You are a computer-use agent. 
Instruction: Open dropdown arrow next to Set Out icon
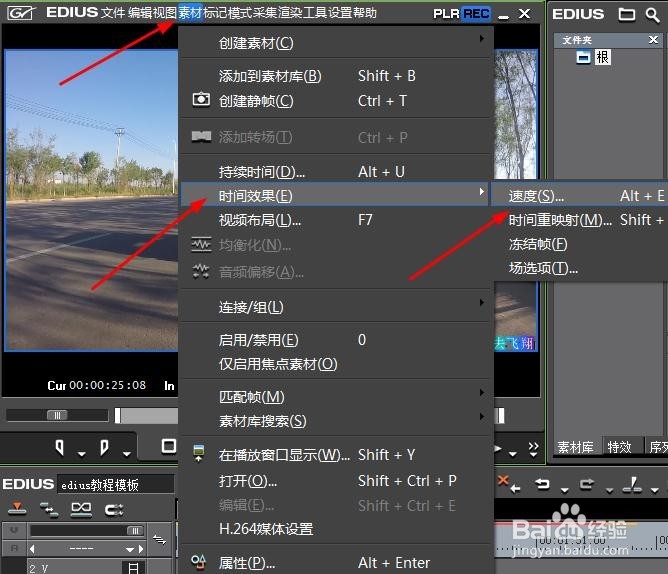pos(127,454)
